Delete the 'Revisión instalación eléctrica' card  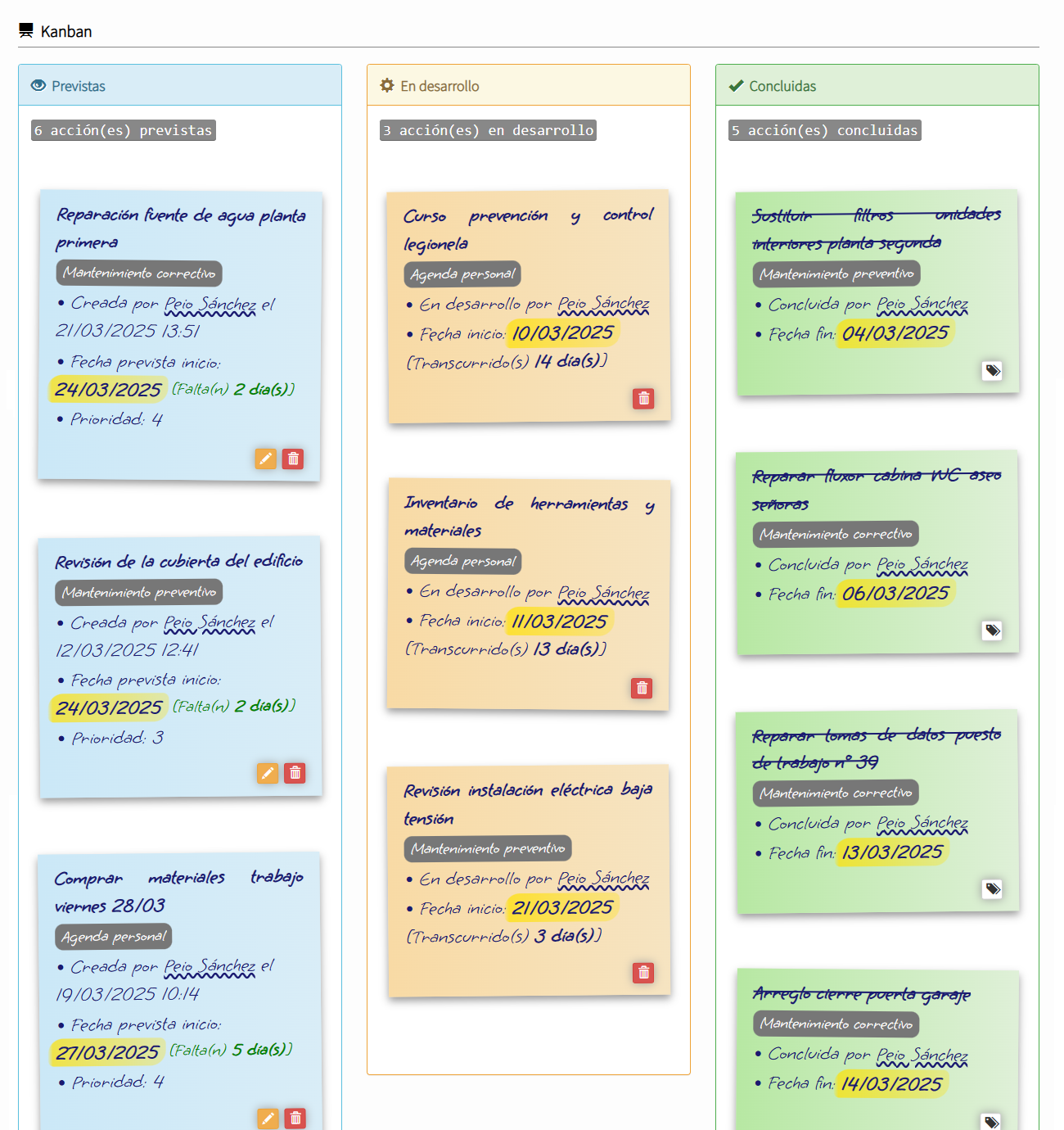click(x=643, y=973)
